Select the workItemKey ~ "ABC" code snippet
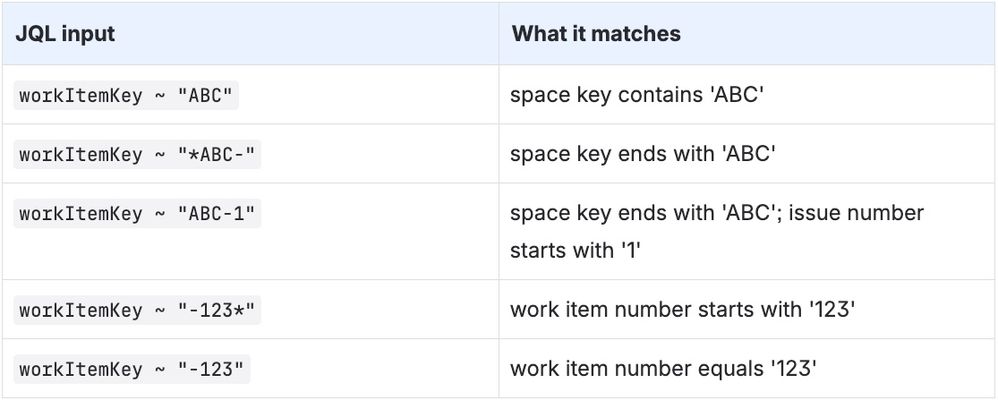Viewport: 998px width, 400px height. pos(126,96)
